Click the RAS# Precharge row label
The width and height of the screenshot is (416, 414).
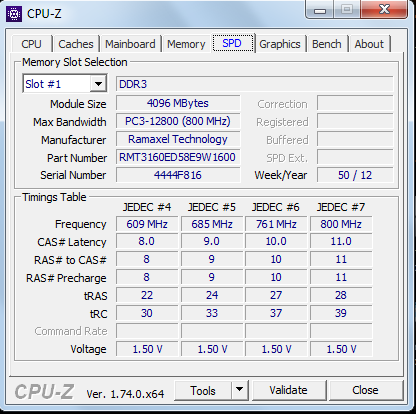point(66,278)
